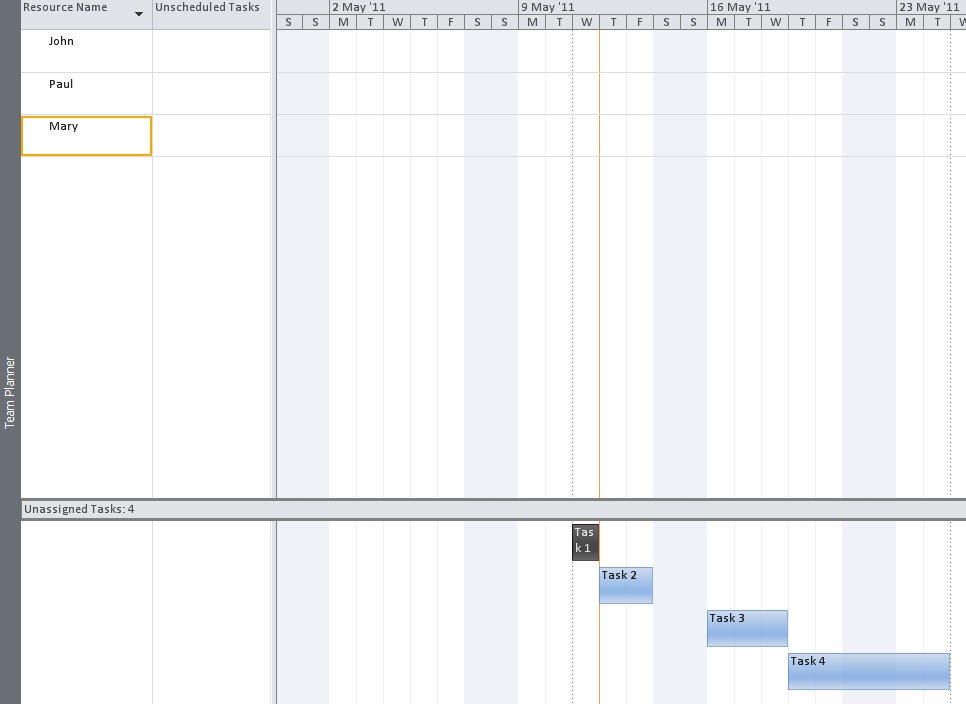Click the Monday header under 16 May '11

(x=721, y=22)
